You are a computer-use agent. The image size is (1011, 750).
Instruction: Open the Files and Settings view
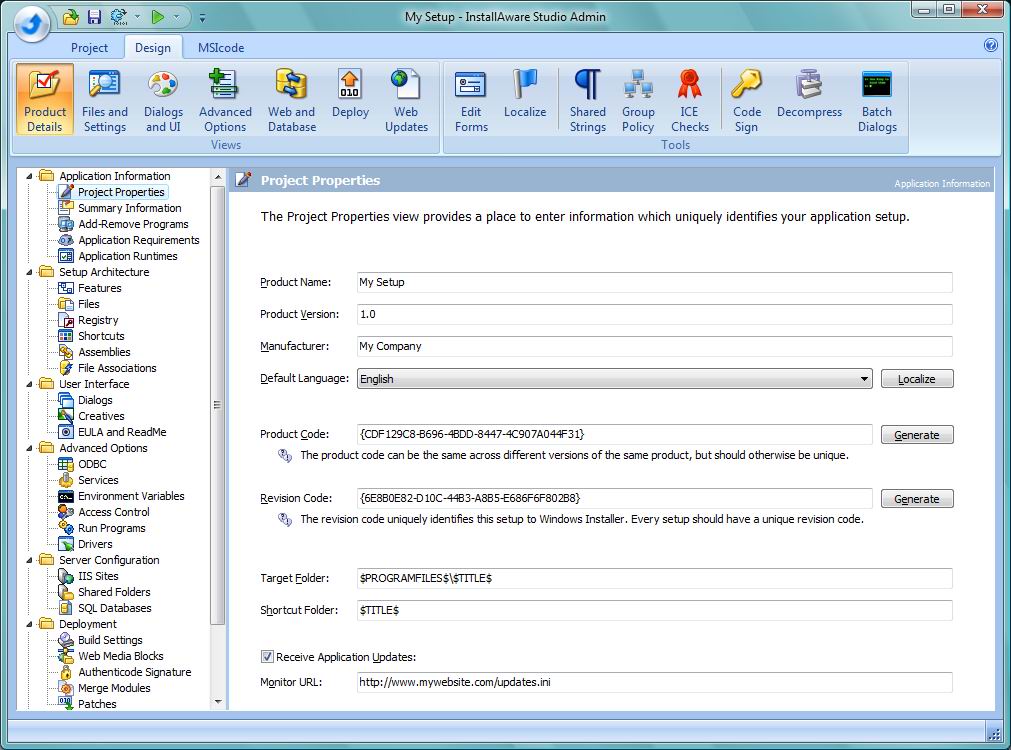[x=104, y=99]
